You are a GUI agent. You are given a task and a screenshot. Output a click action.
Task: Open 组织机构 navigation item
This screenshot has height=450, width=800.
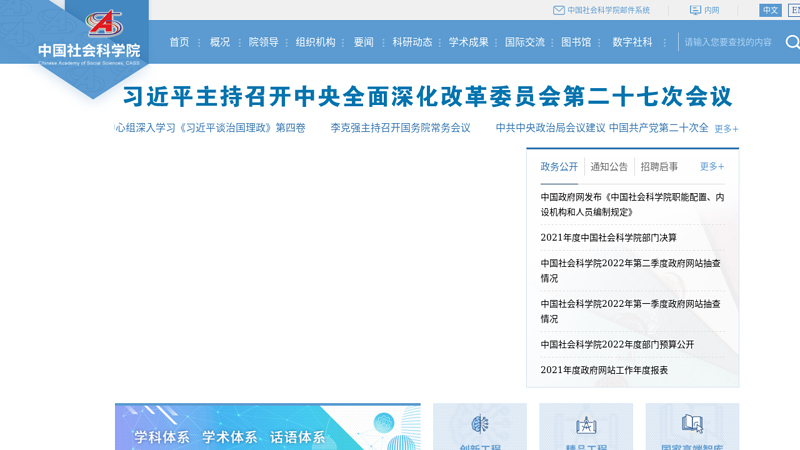coord(315,42)
